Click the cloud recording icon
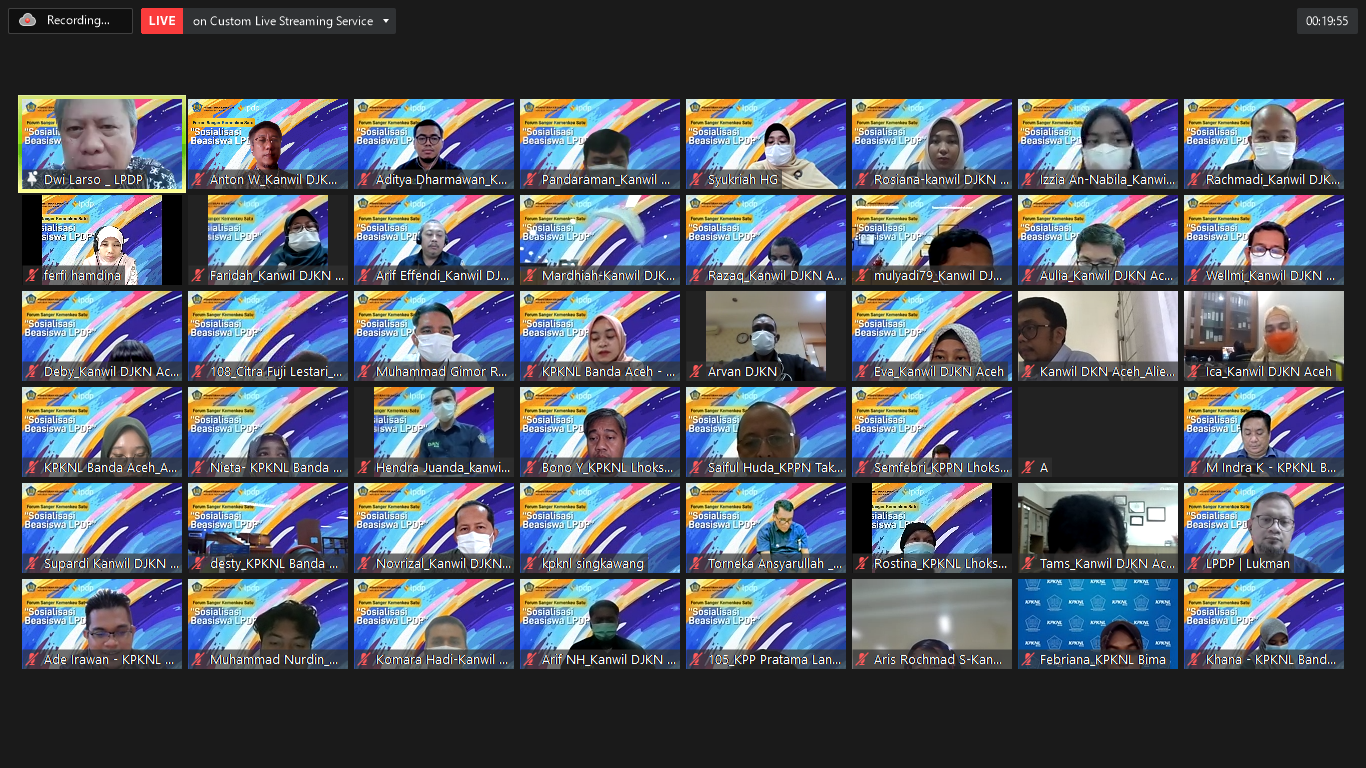Image resolution: width=1366 pixels, height=768 pixels. click(x=27, y=20)
